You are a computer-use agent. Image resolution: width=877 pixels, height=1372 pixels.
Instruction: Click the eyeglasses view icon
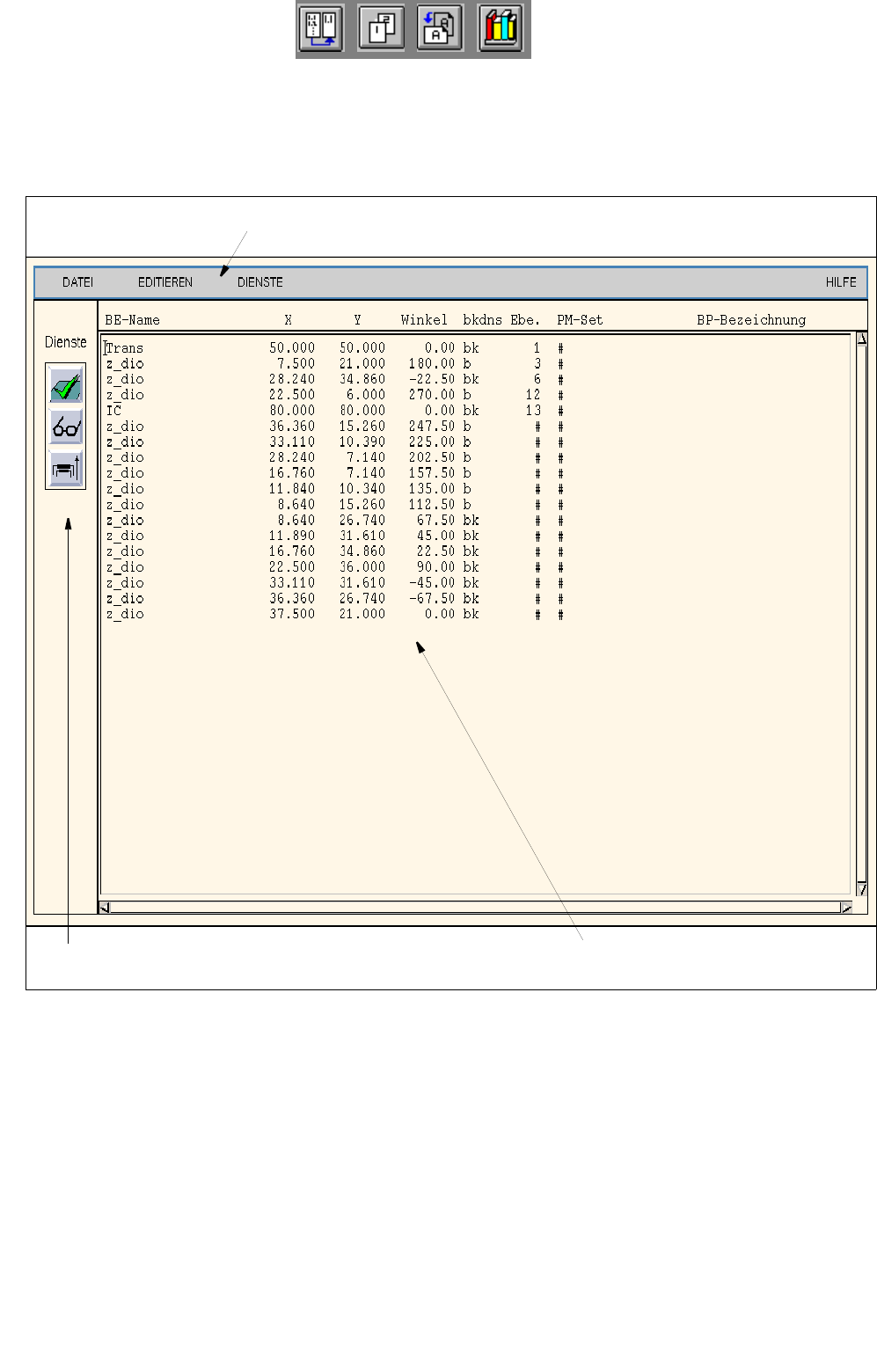pos(66,427)
